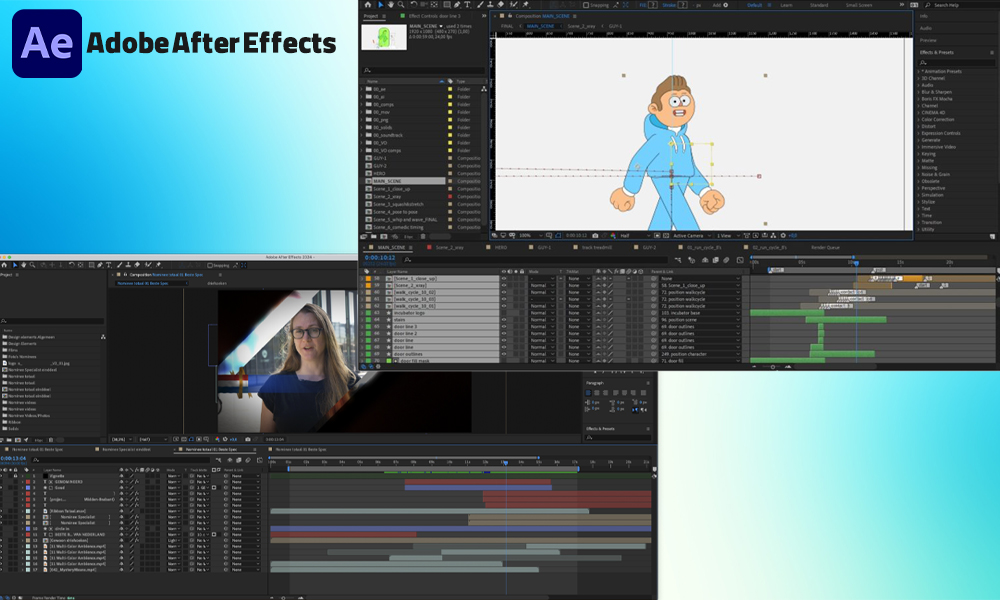Select the Zoom magnifier tool in upper toolbar
This screenshot has height=600, width=1000.
coord(401,4)
